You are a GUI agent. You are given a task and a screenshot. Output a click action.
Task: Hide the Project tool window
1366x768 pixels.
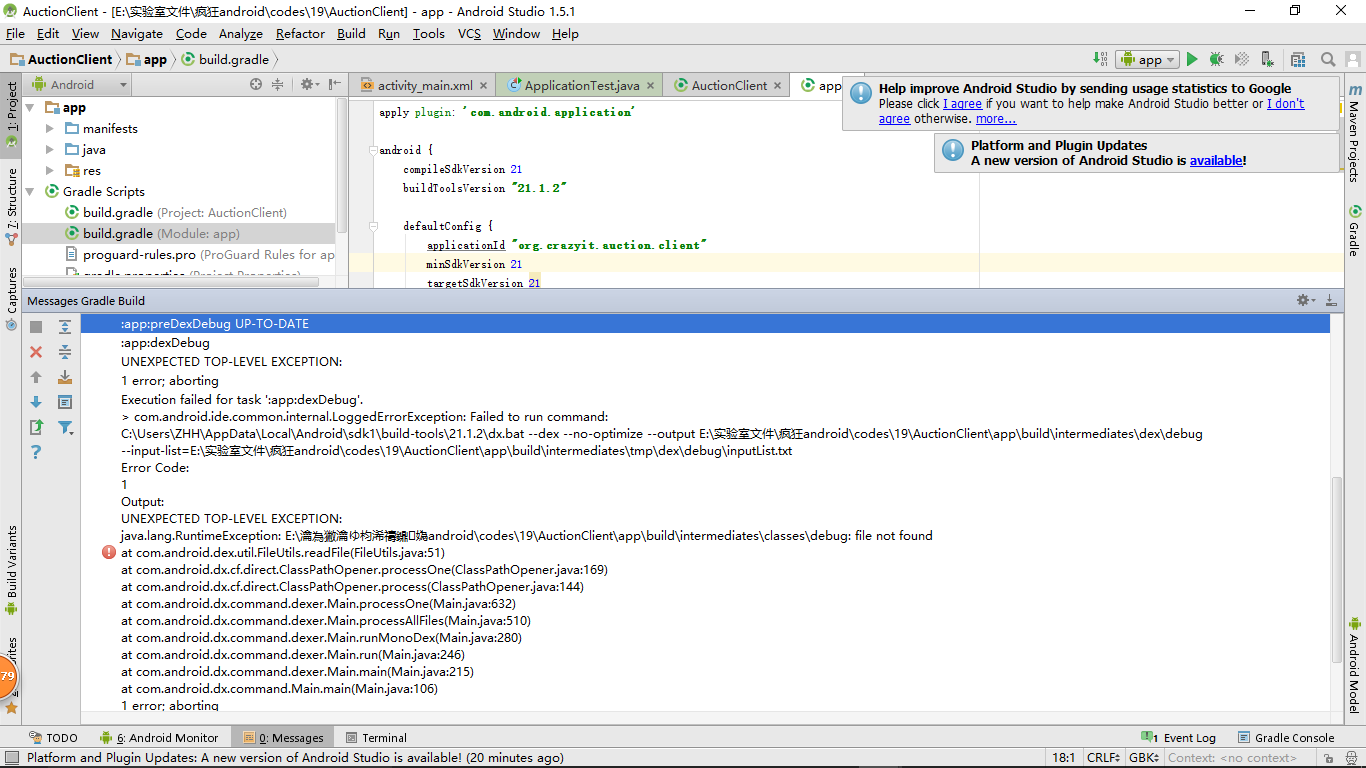335,85
